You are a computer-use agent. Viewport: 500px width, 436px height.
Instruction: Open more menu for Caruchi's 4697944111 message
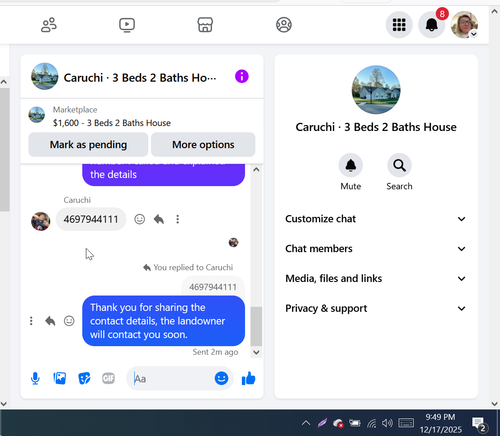(178, 219)
